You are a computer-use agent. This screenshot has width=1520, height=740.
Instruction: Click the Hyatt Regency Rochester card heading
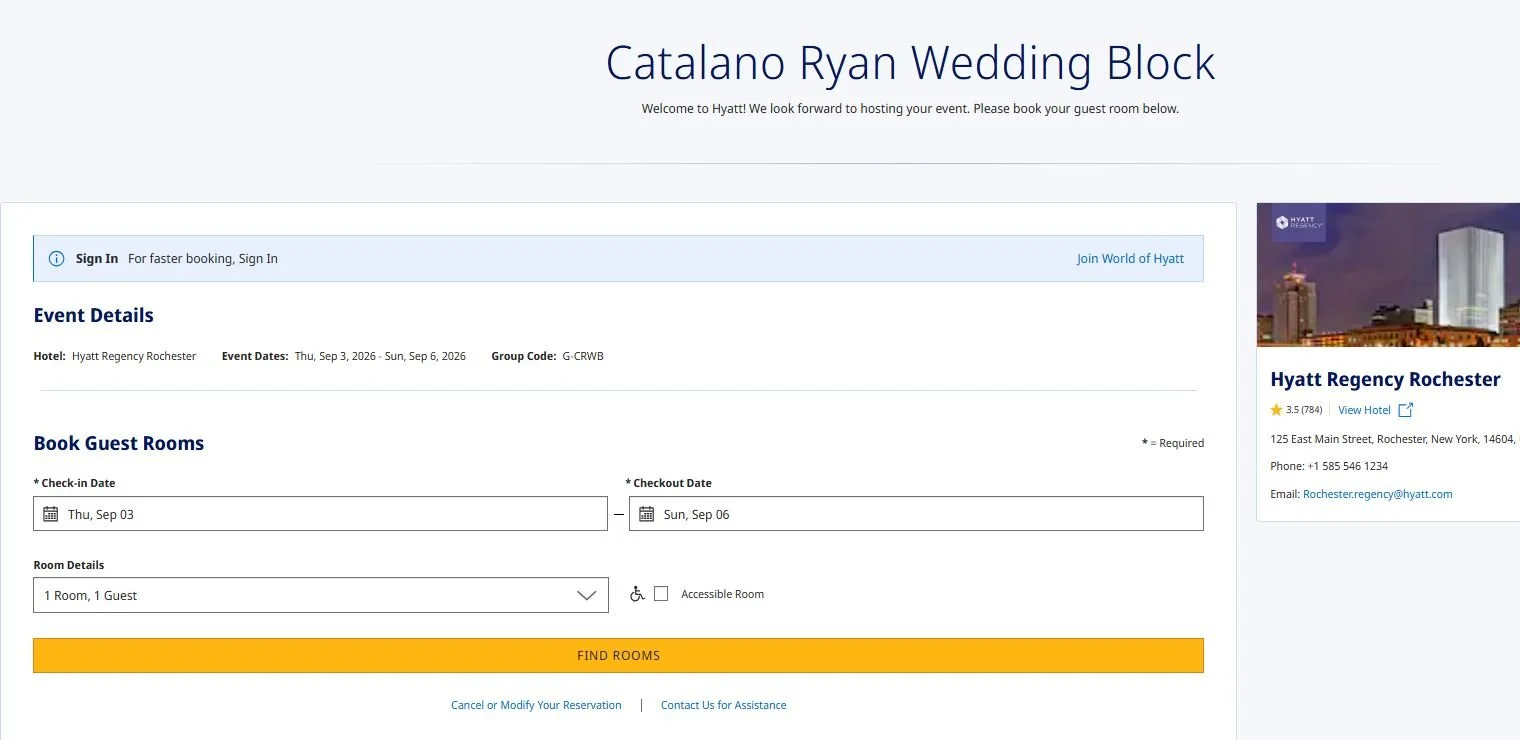pyautogui.click(x=1385, y=379)
